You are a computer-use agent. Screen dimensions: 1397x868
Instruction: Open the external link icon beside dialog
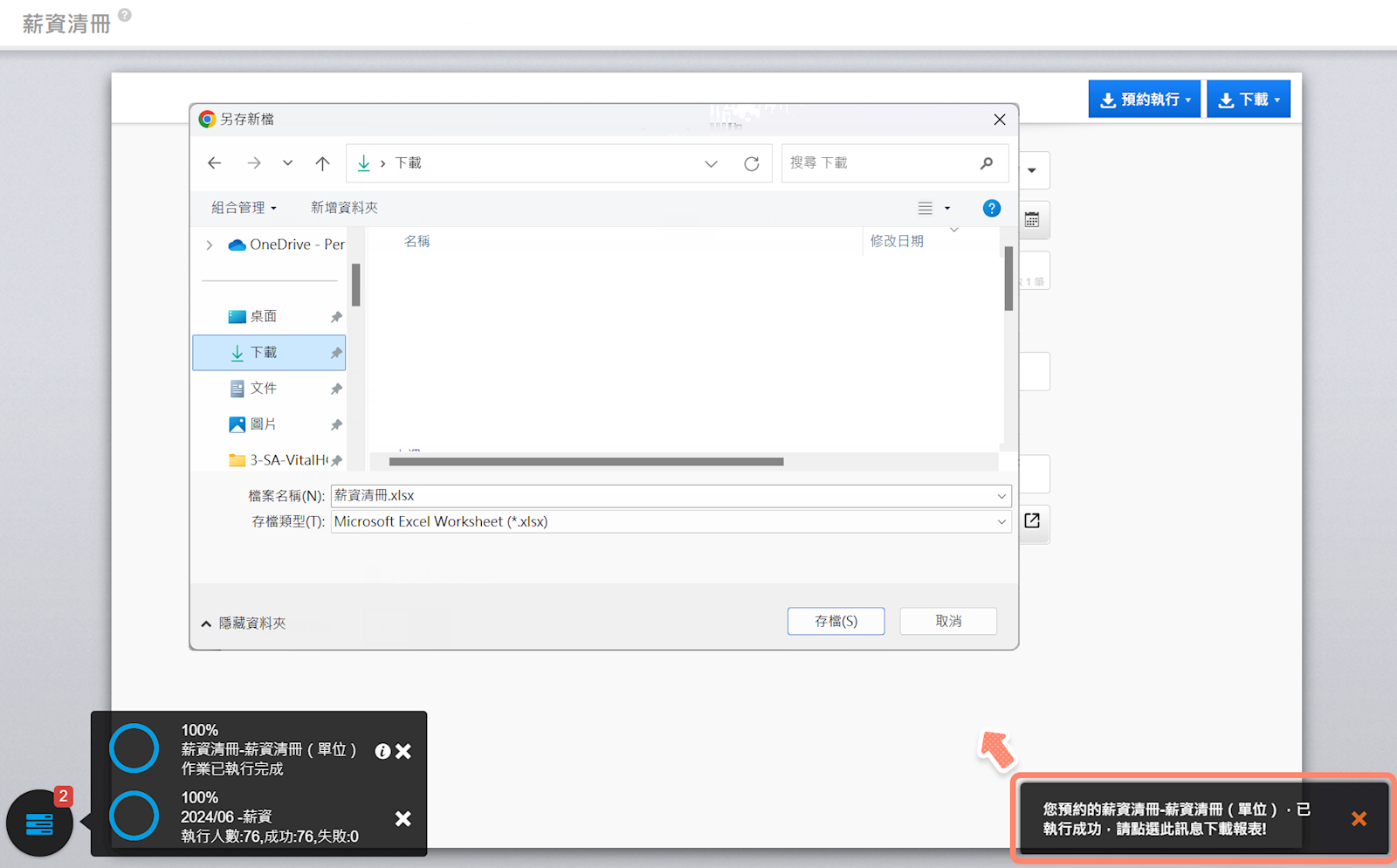[1032, 520]
